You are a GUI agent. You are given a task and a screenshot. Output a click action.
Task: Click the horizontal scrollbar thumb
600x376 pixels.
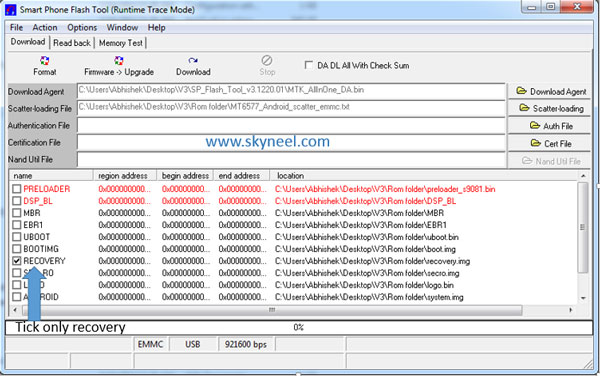click(x=272, y=310)
